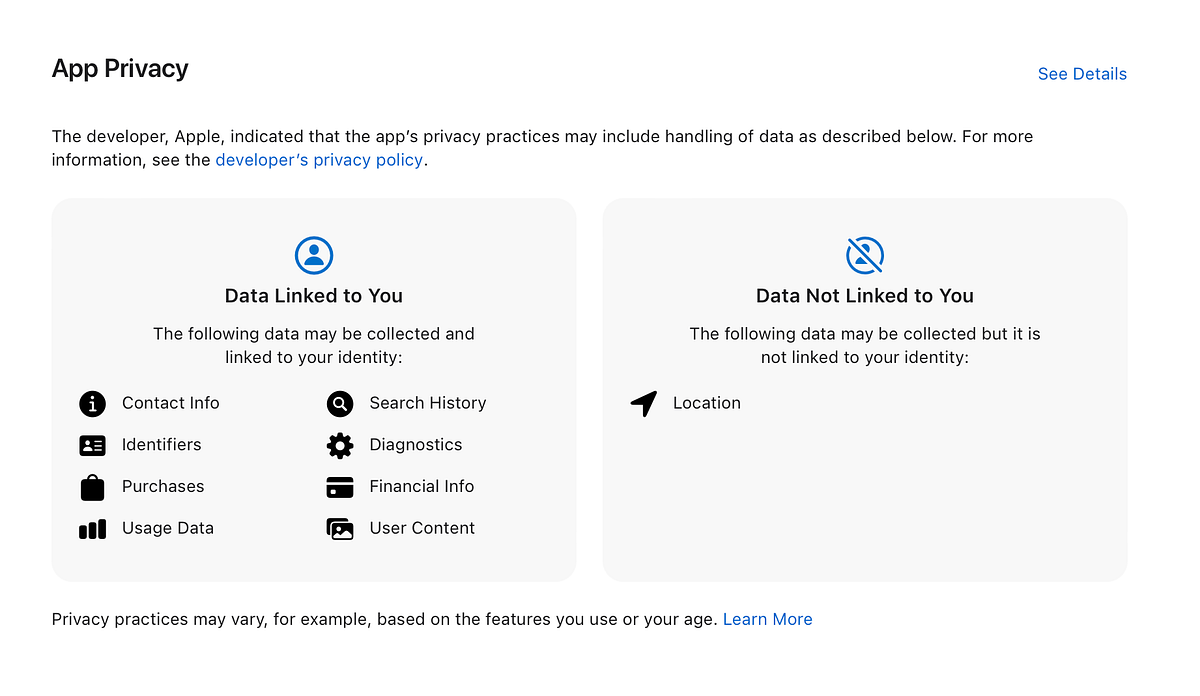Click the Search History magnifier icon
Image resolution: width=1200 pixels, height=696 pixels.
coord(340,403)
